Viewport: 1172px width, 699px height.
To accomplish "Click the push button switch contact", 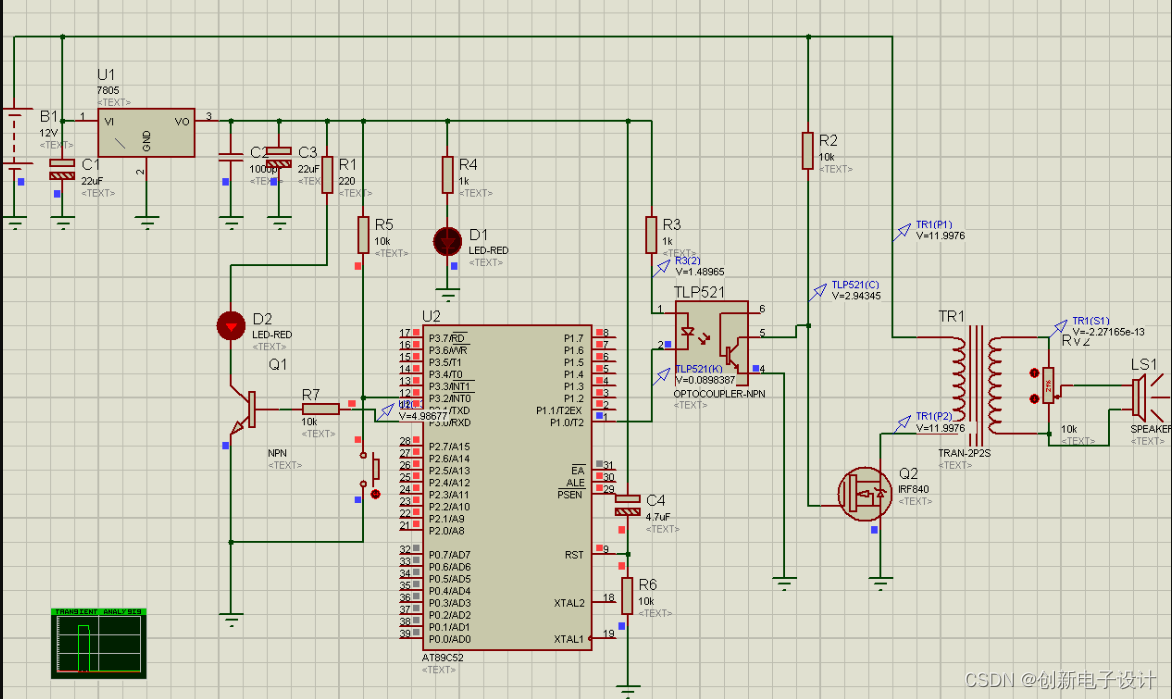I will tap(375, 469).
